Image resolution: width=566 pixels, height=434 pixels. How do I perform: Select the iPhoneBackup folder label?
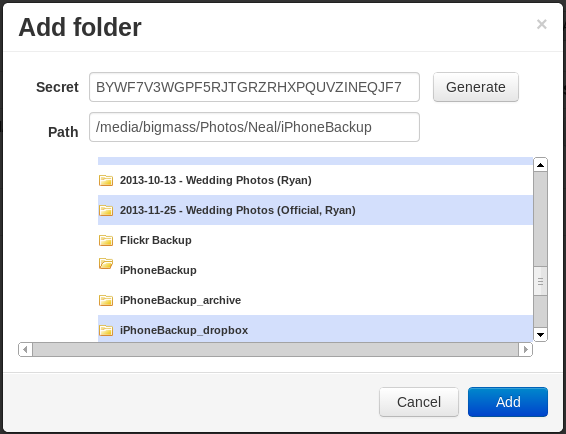(158, 270)
